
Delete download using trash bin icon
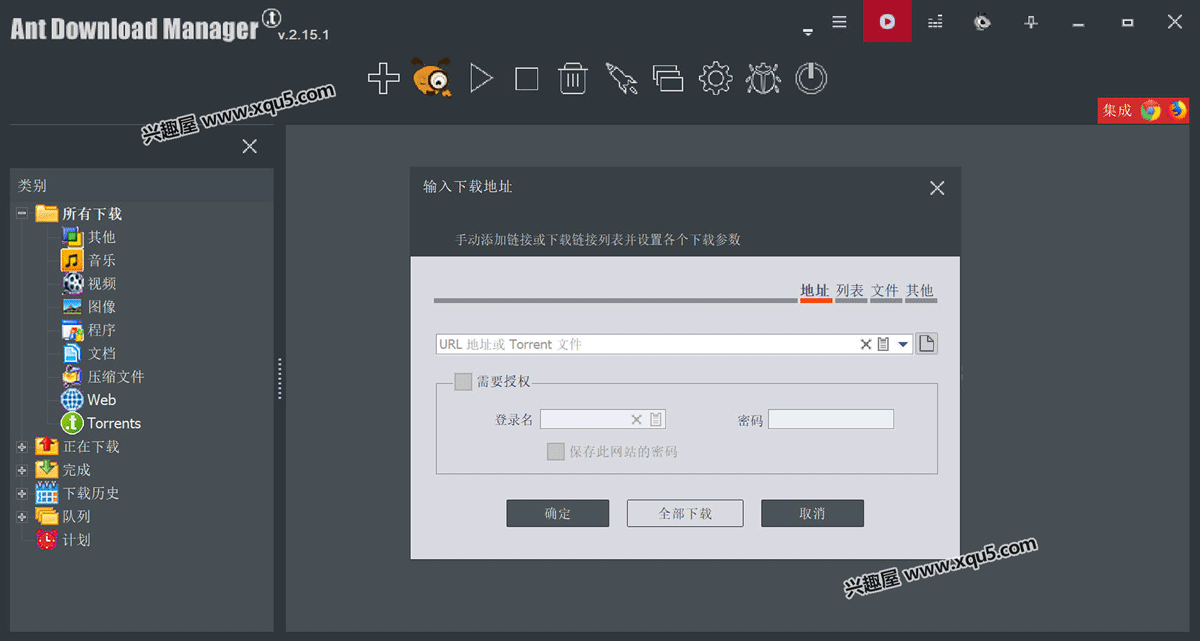[573, 78]
